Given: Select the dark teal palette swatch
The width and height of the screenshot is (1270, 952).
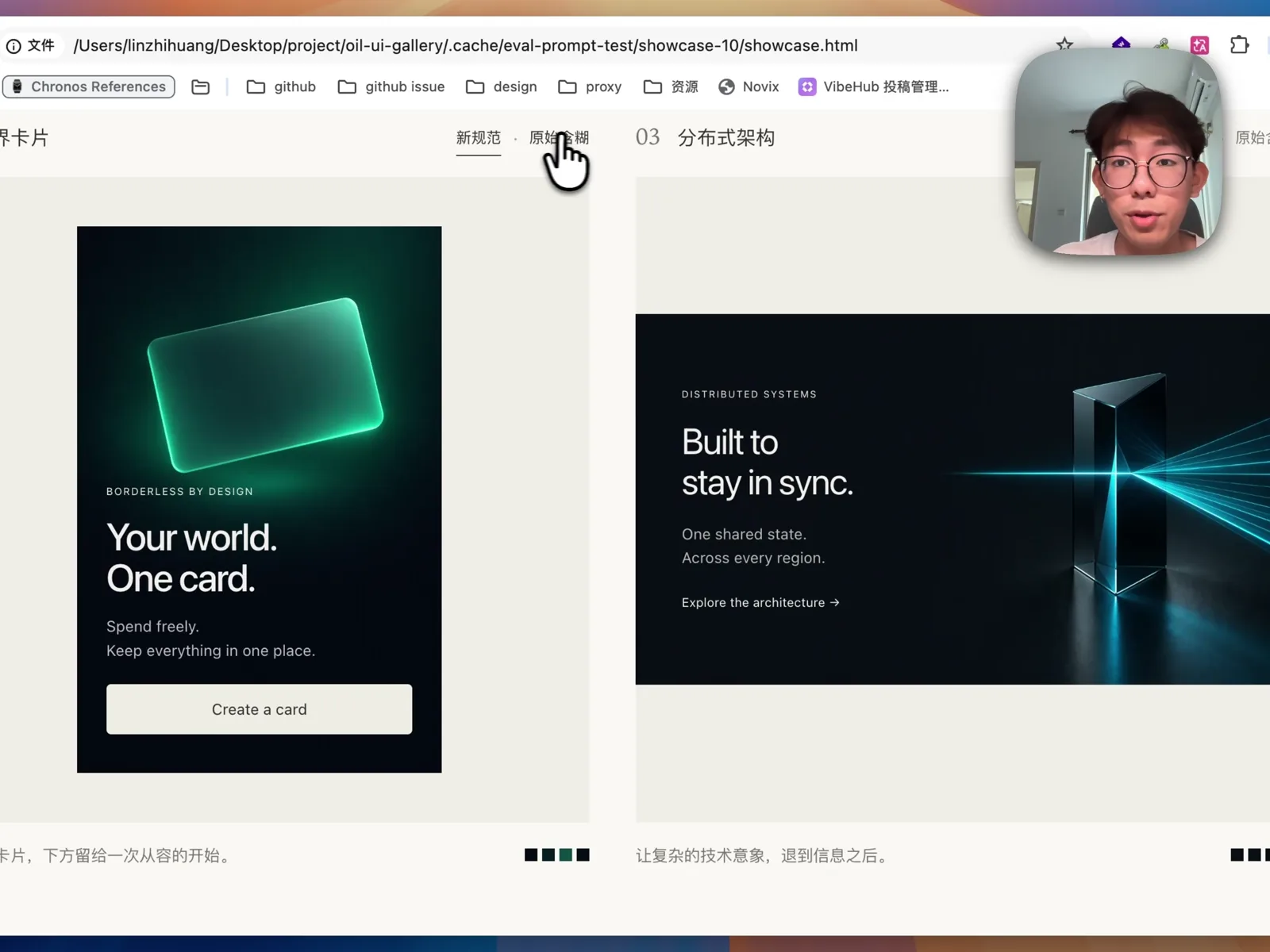Looking at the screenshot, I should pyautogui.click(x=548, y=854).
